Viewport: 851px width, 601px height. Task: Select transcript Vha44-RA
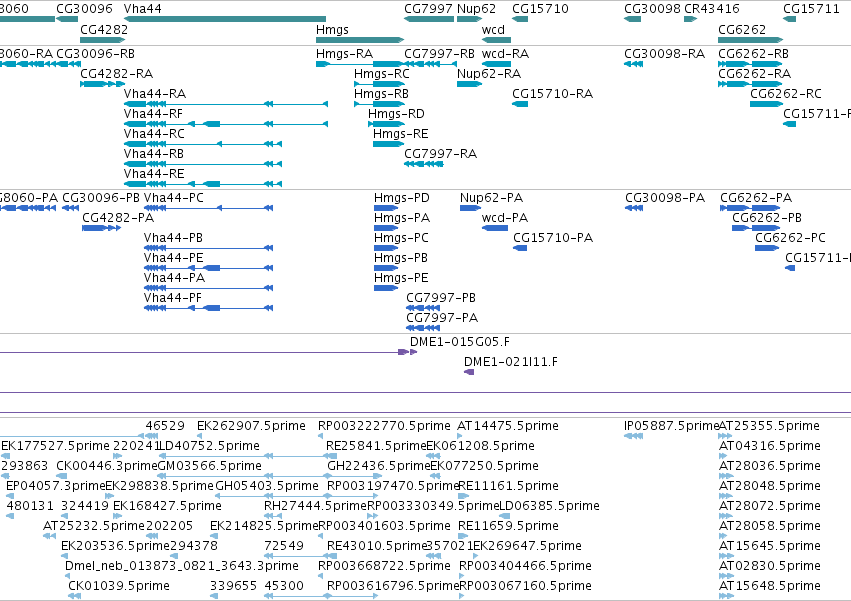tap(155, 94)
